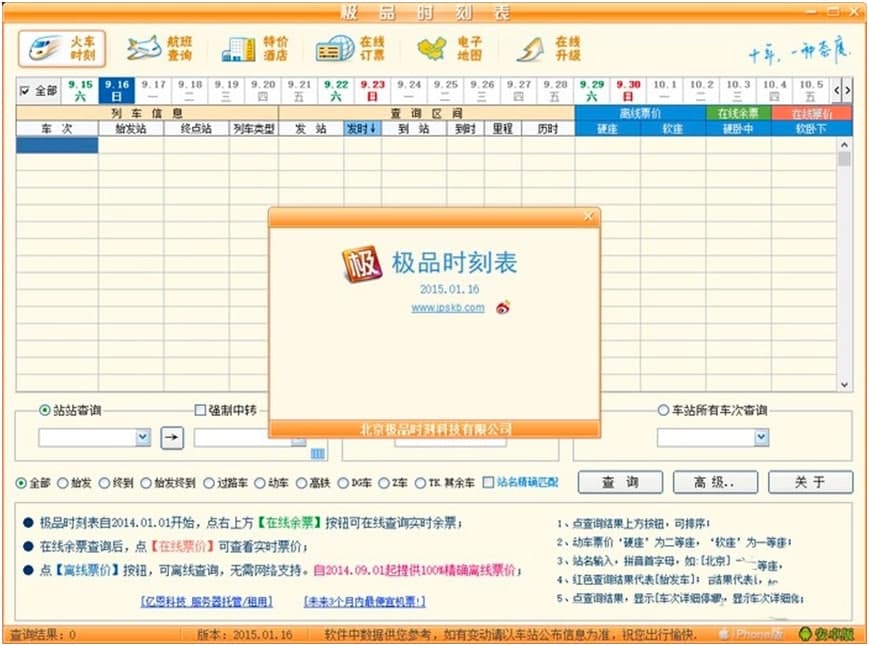
Task: Select the 始发 filter radio button
Action: (x=63, y=483)
